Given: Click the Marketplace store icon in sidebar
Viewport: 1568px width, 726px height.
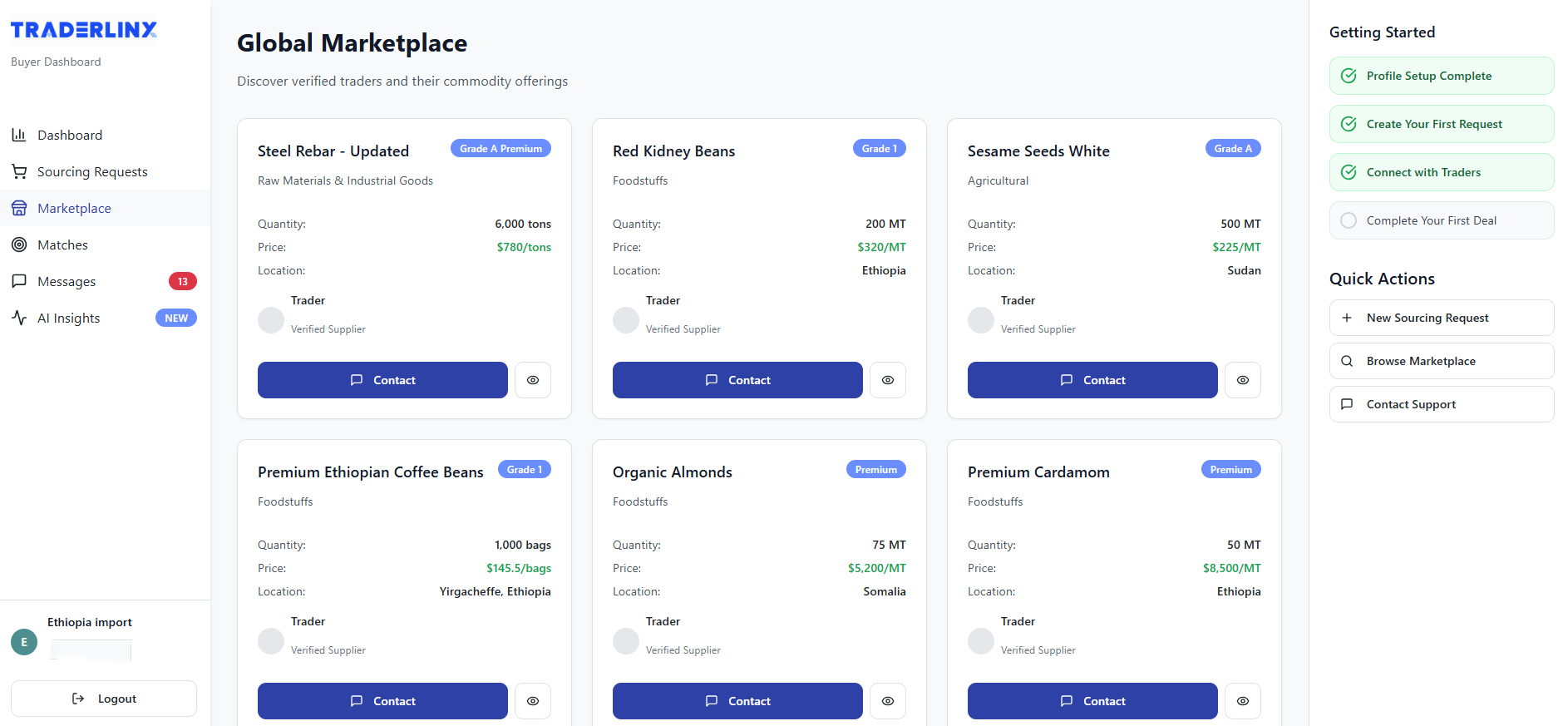Looking at the screenshot, I should [20, 208].
